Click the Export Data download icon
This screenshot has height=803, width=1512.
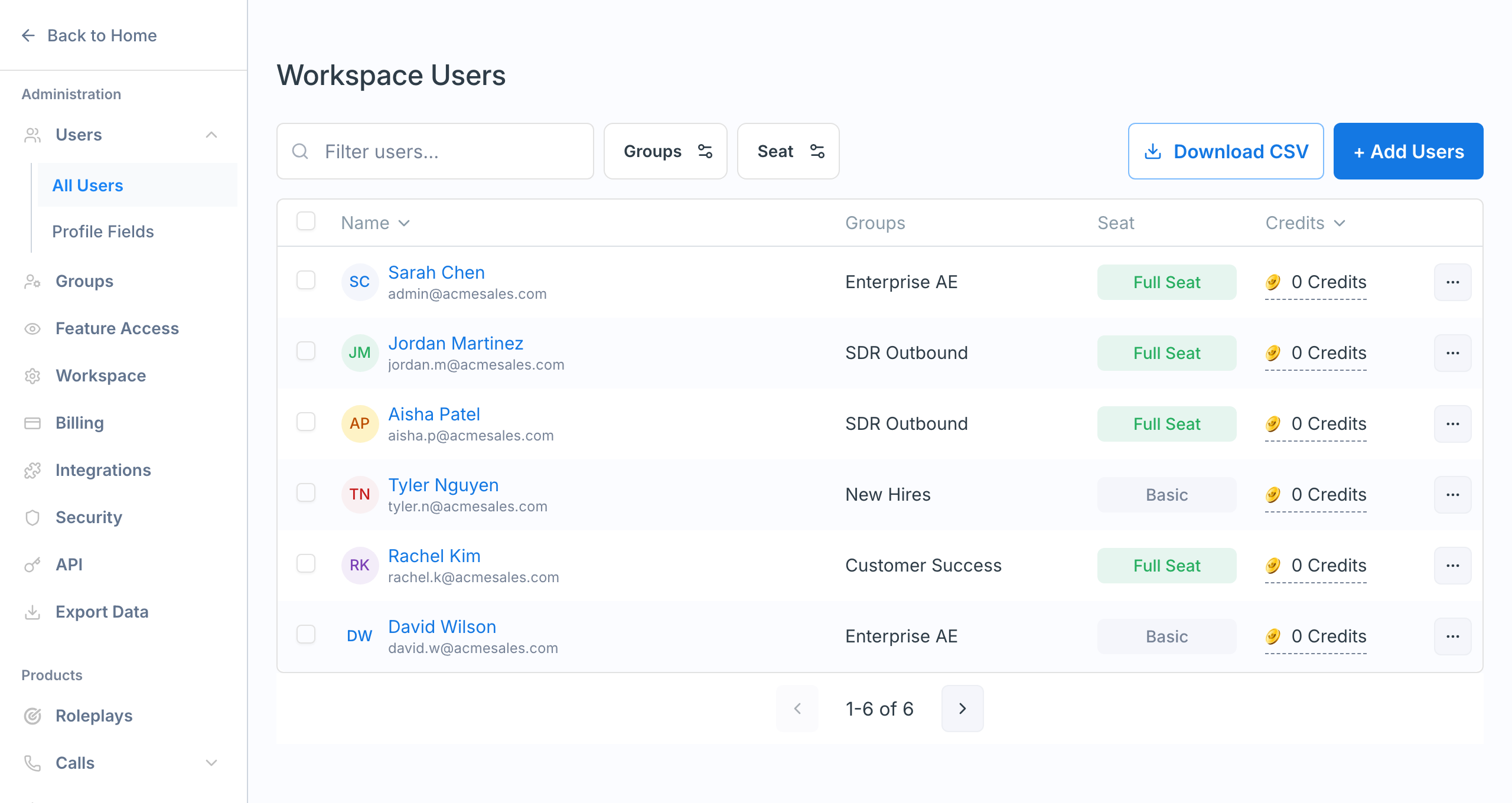click(32, 612)
